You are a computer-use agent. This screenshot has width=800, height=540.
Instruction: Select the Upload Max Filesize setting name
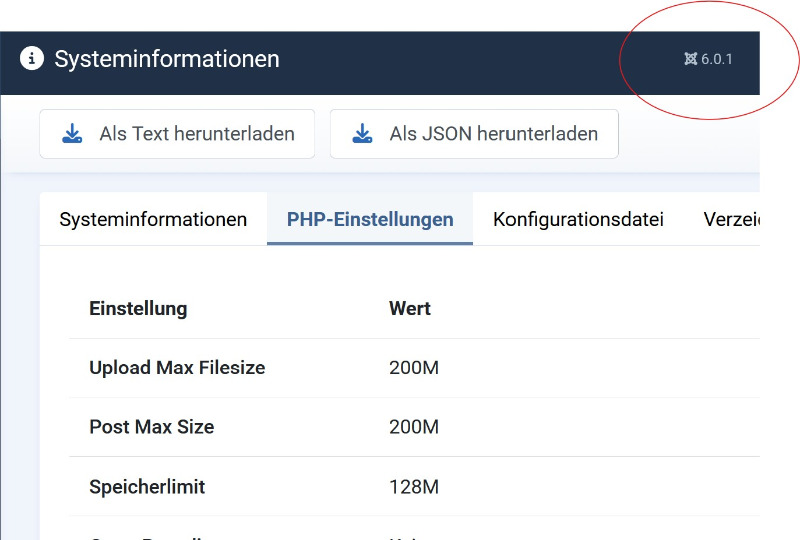[x=177, y=368]
